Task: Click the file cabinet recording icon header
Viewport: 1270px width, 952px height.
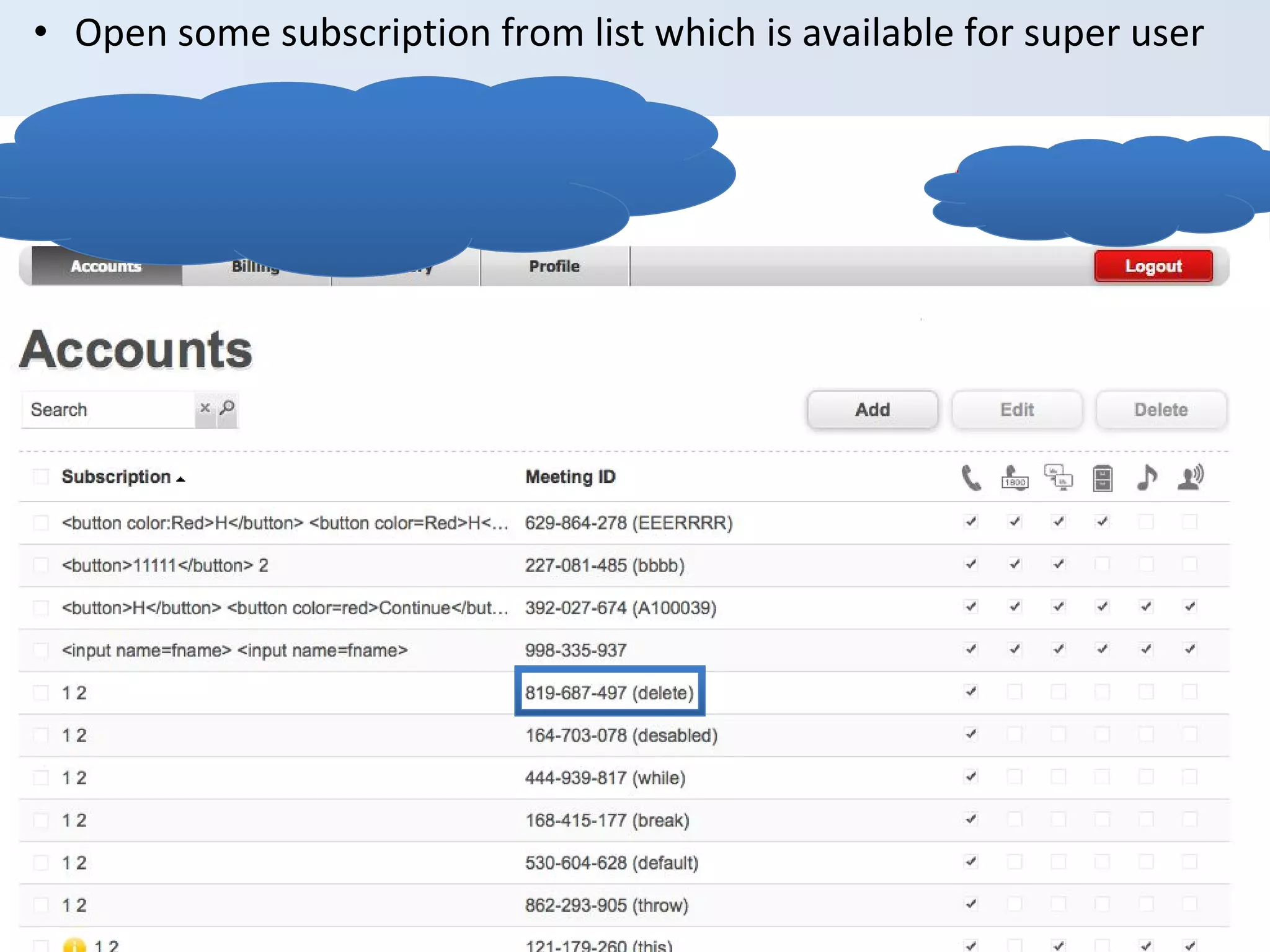Action: [1102, 478]
